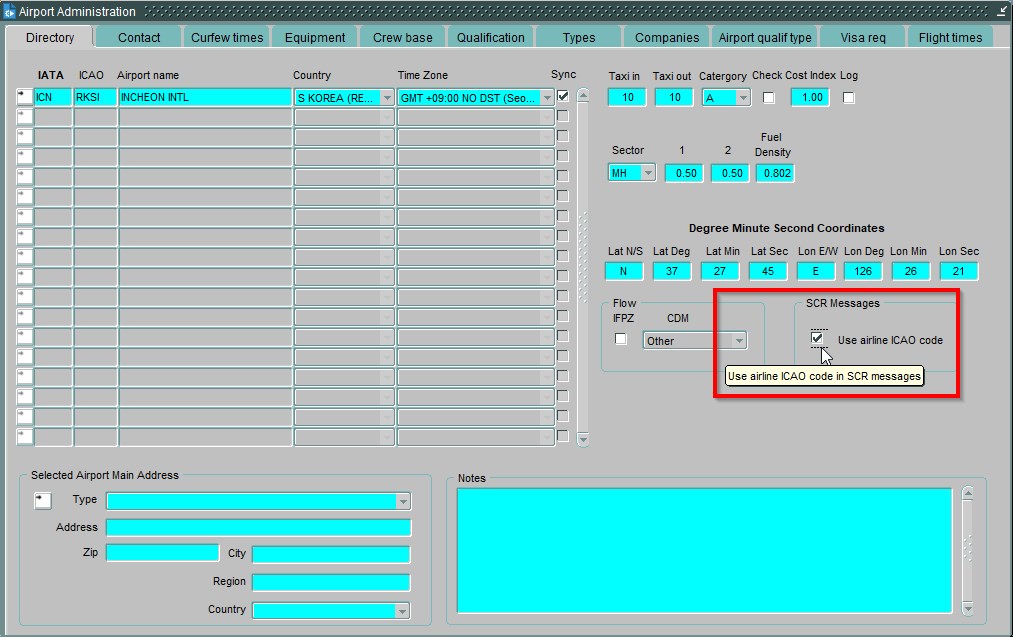Open the Flight times tab
The height and width of the screenshot is (637, 1013).
tap(950, 38)
